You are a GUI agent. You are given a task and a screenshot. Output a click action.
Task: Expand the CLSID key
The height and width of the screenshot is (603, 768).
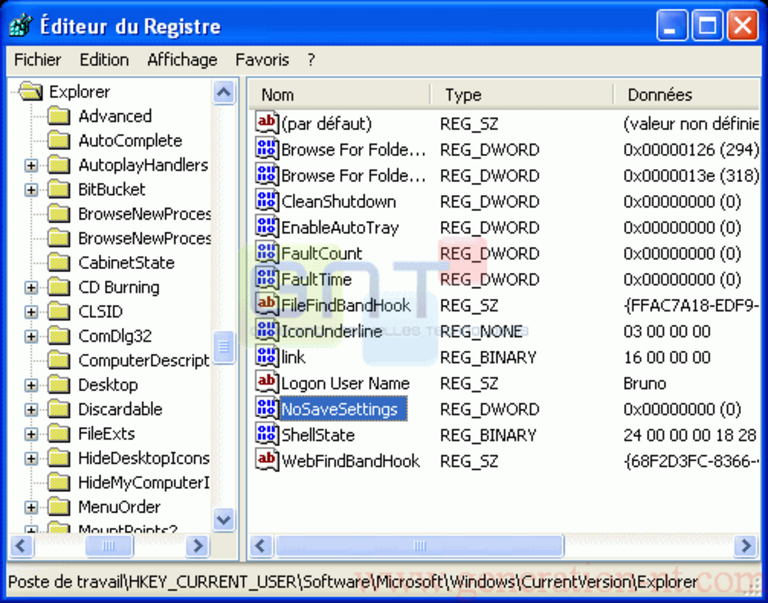click(31, 312)
